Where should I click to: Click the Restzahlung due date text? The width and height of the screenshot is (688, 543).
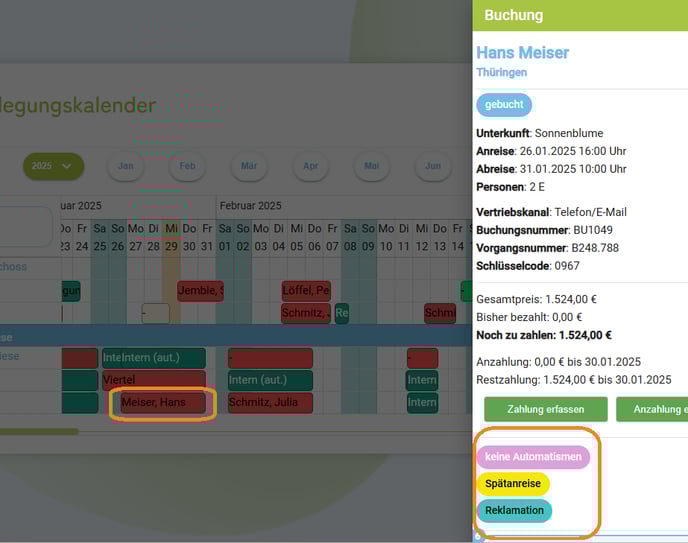tap(574, 380)
